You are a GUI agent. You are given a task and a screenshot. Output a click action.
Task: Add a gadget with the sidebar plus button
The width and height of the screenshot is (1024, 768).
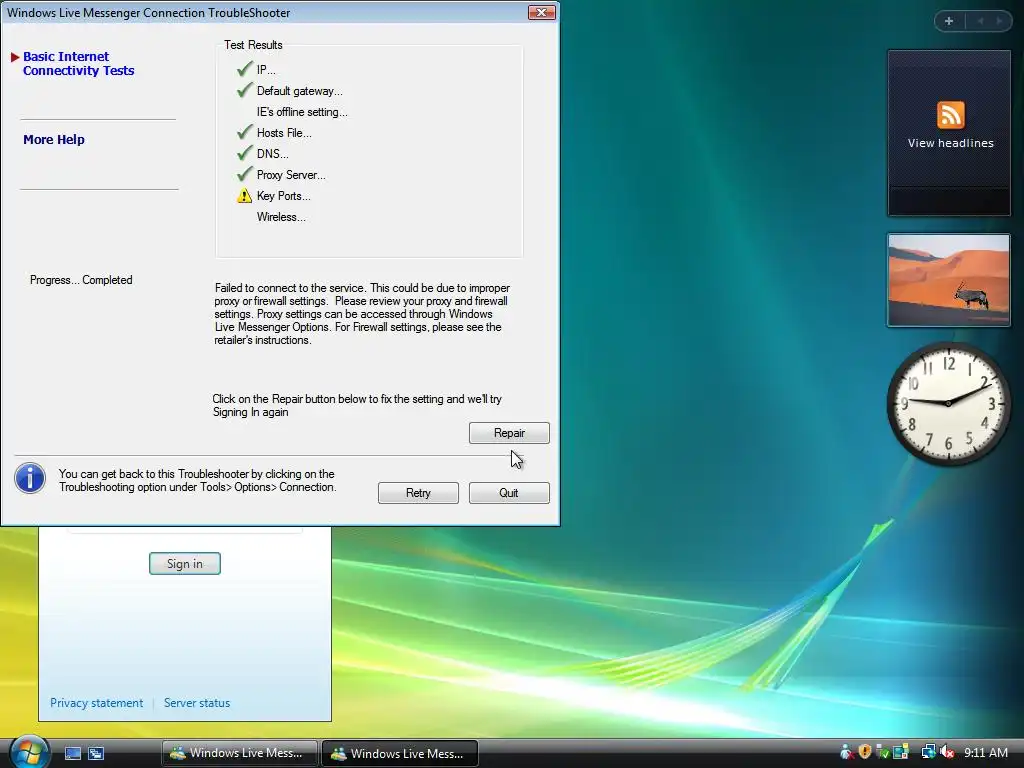click(x=949, y=21)
